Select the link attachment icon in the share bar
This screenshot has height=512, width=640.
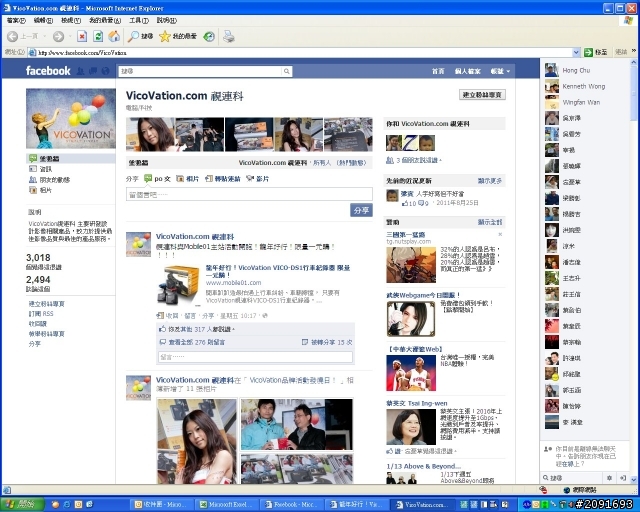[x=209, y=178]
